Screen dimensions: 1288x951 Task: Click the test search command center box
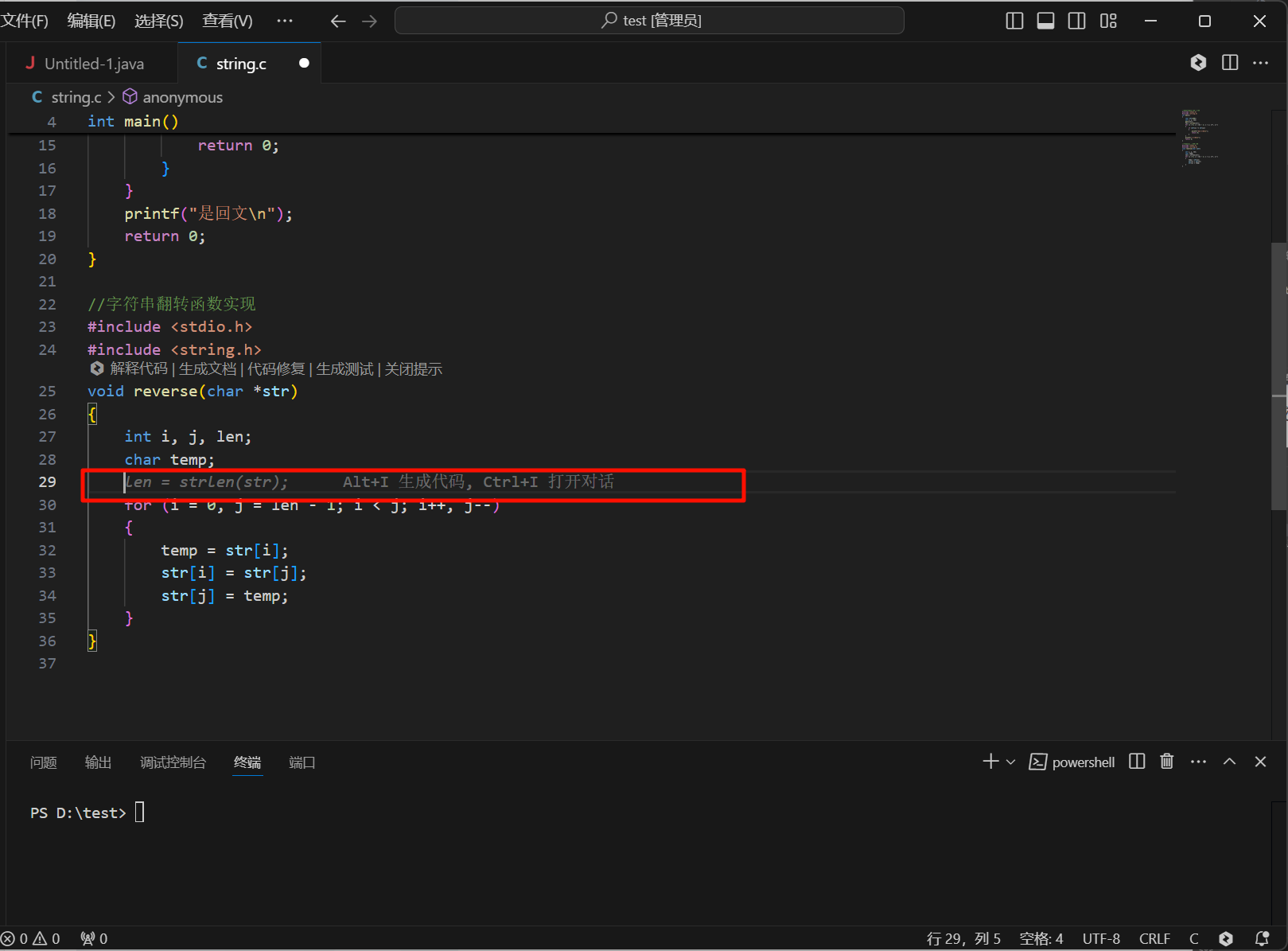click(x=649, y=21)
